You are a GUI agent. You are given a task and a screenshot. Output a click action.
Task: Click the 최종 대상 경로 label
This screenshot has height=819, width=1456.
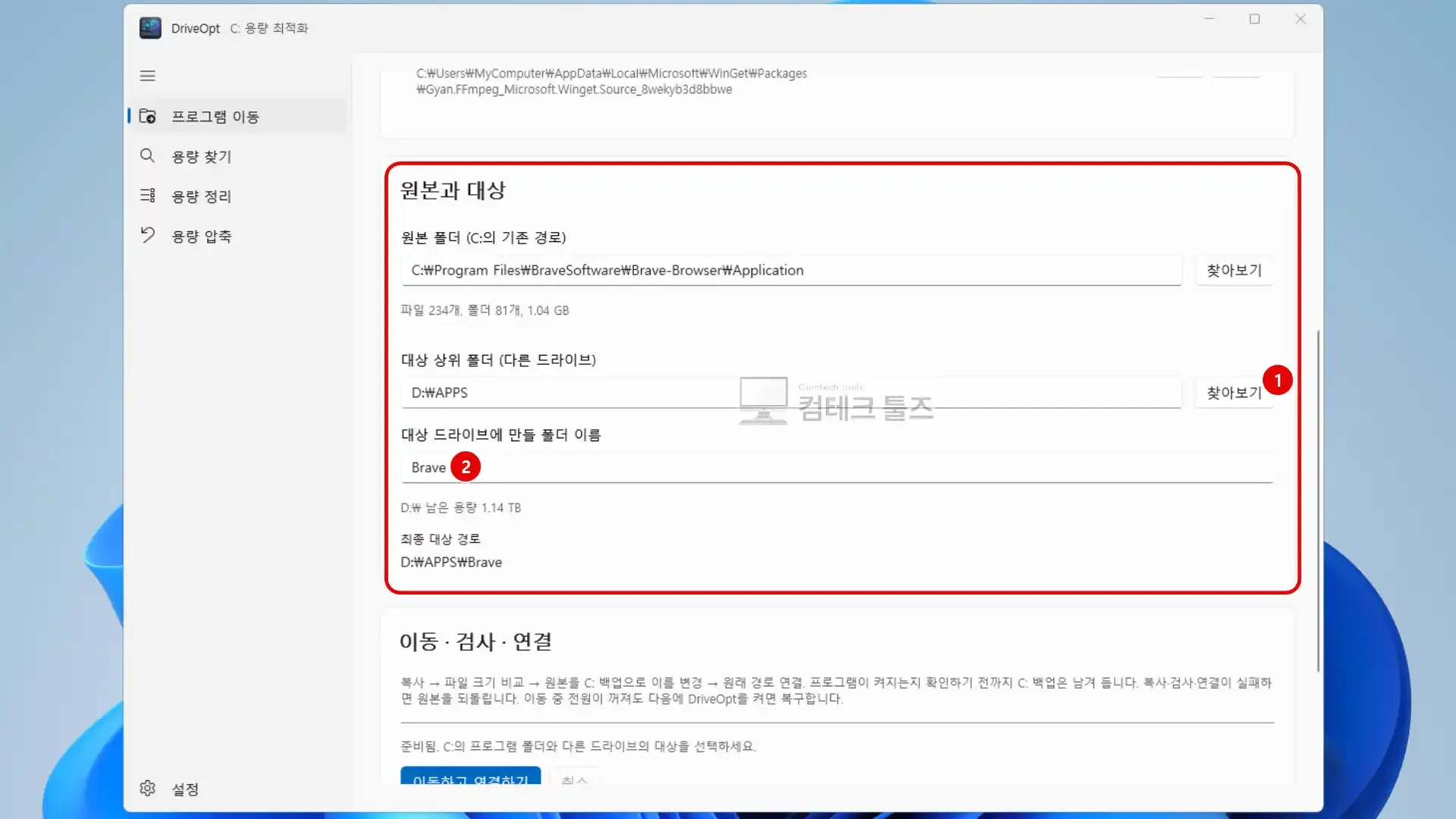tap(440, 538)
